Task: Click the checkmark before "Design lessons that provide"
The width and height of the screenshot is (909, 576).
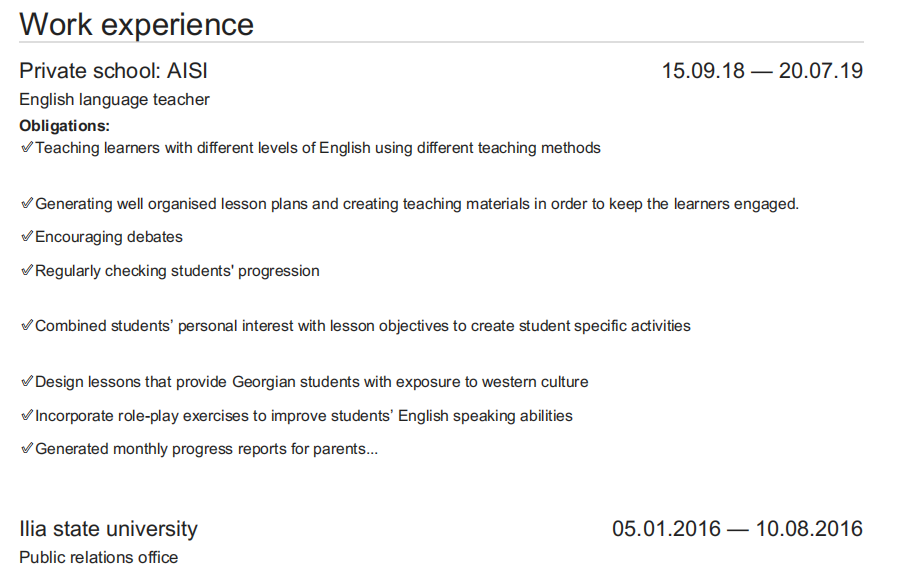Action: click(x=27, y=382)
